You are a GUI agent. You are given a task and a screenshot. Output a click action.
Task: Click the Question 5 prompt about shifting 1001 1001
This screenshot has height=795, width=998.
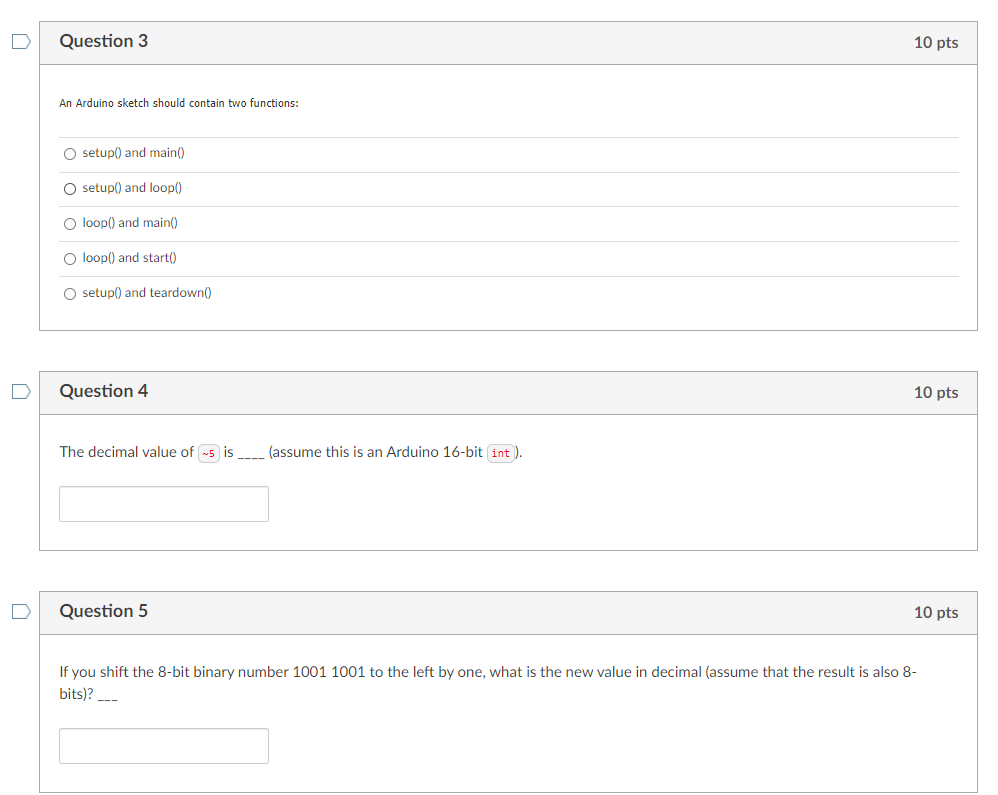point(488,683)
